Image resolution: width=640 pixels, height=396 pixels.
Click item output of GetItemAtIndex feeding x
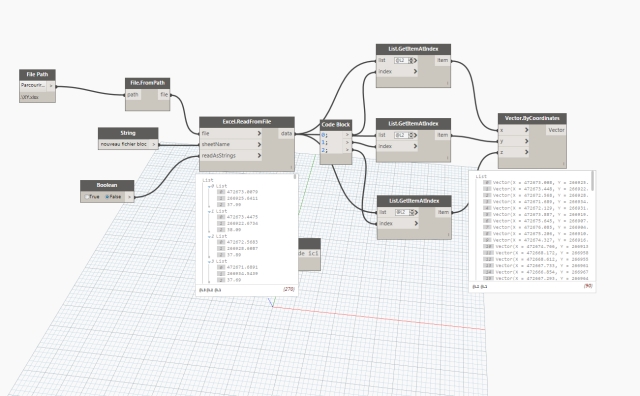443,60
